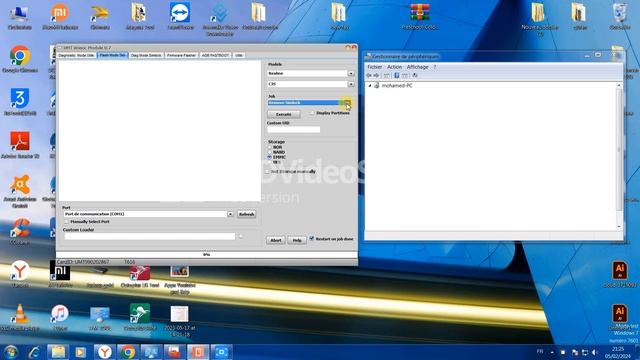The height and width of the screenshot is (360, 640).
Task: Toggle the Display Partitions checkbox
Action: 312,113
